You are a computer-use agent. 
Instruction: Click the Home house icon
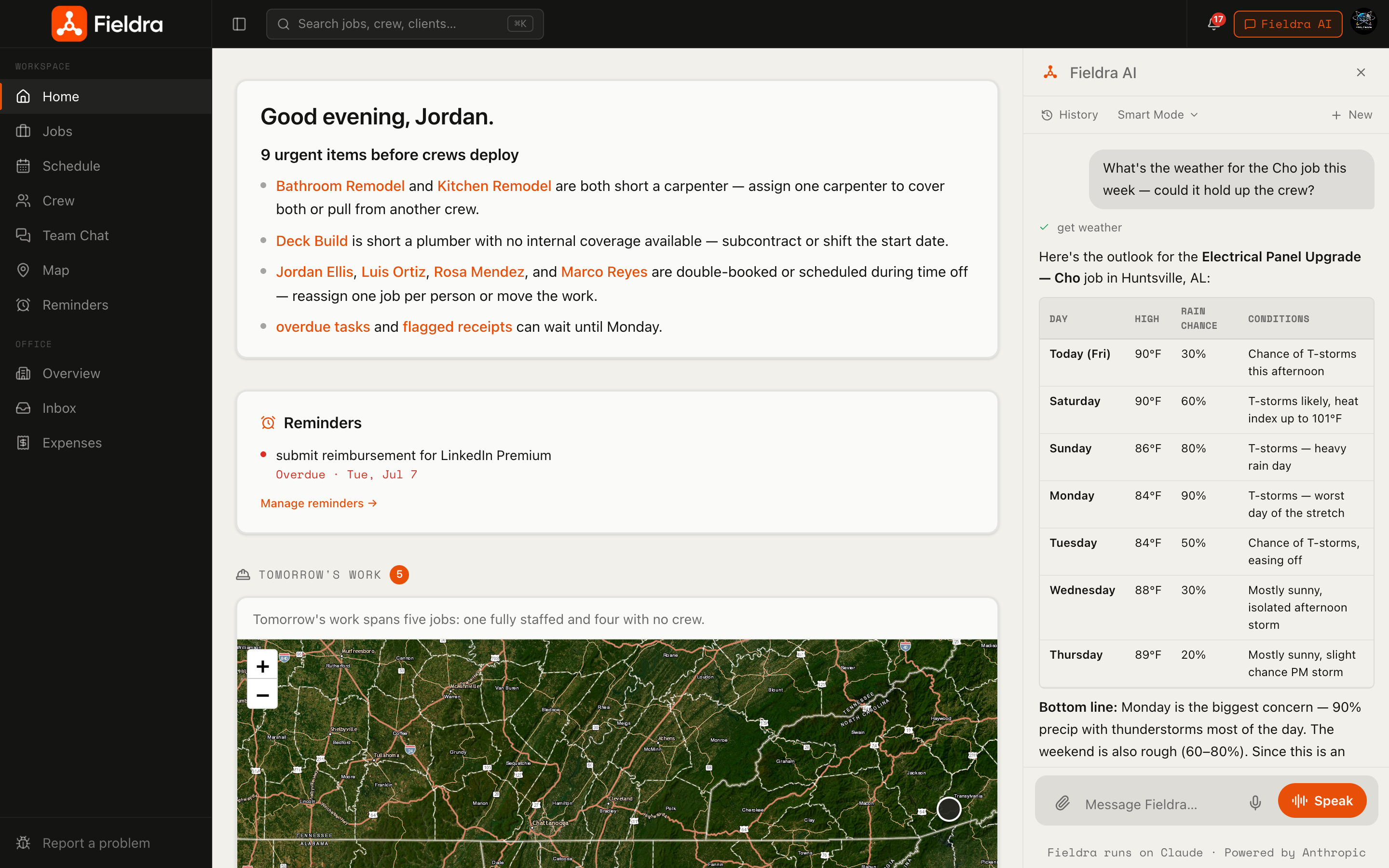23,96
